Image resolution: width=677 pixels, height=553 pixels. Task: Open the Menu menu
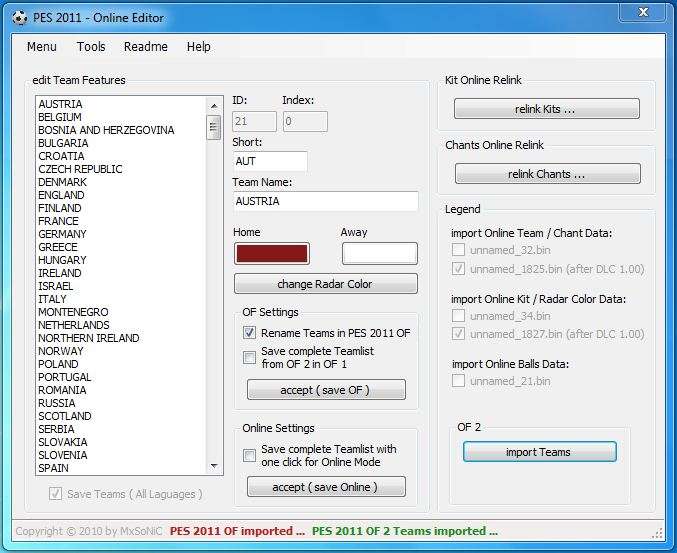coord(42,47)
